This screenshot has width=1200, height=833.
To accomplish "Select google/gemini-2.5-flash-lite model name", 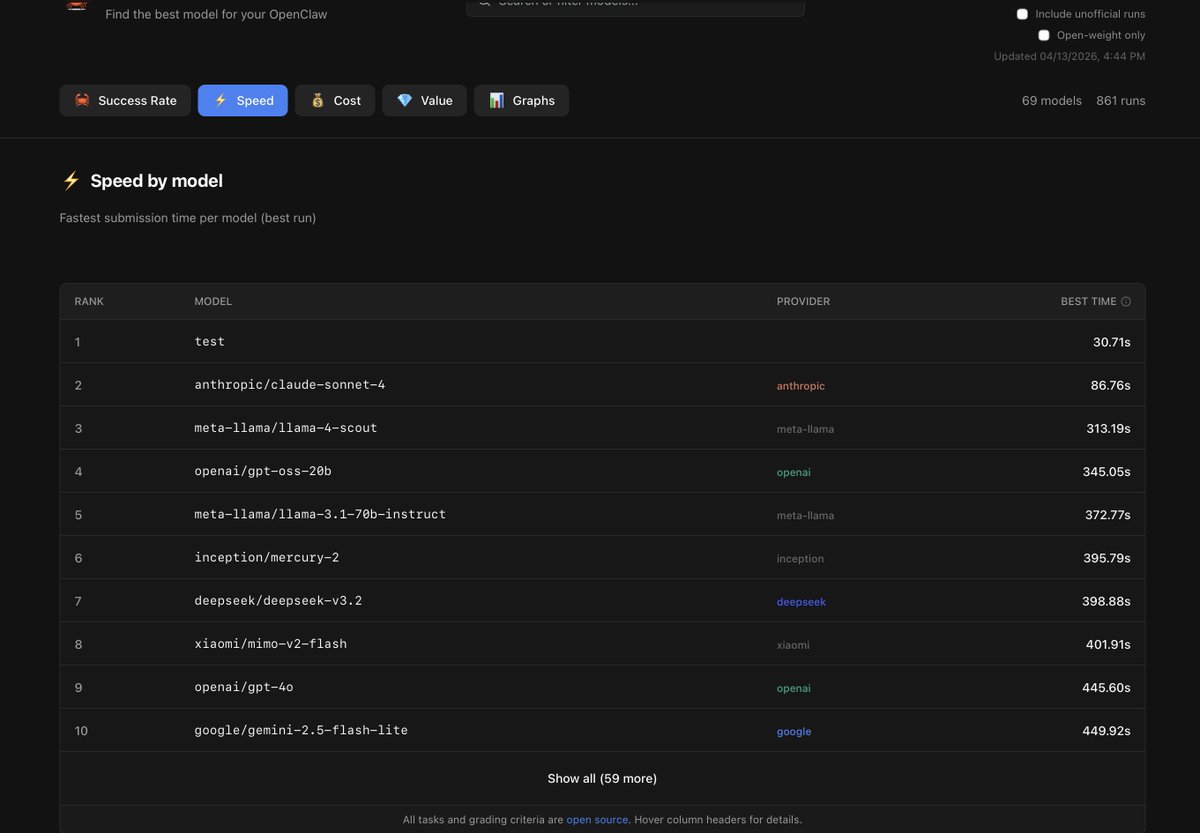I will click(x=301, y=730).
